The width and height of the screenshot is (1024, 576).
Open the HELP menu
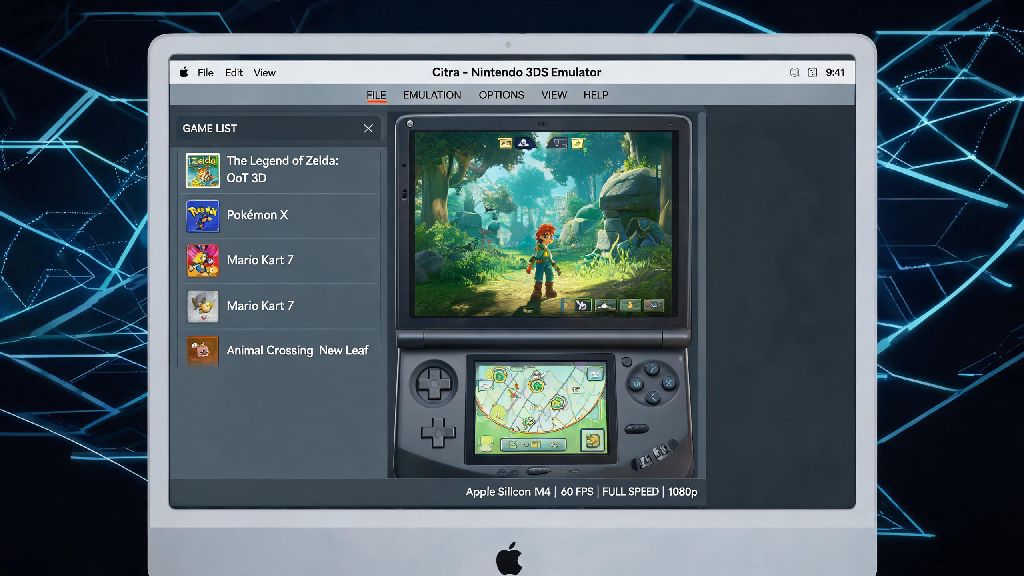click(x=596, y=95)
